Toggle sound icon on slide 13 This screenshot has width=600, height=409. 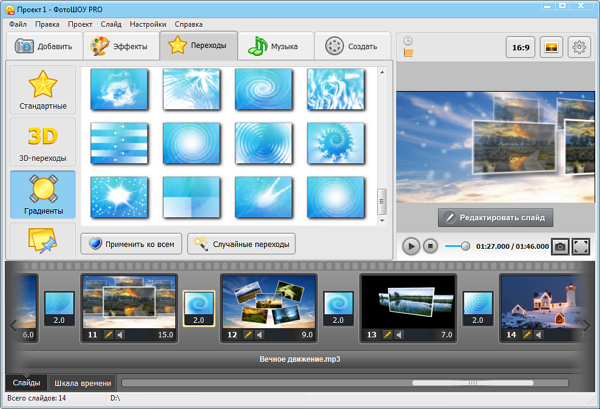399,335
